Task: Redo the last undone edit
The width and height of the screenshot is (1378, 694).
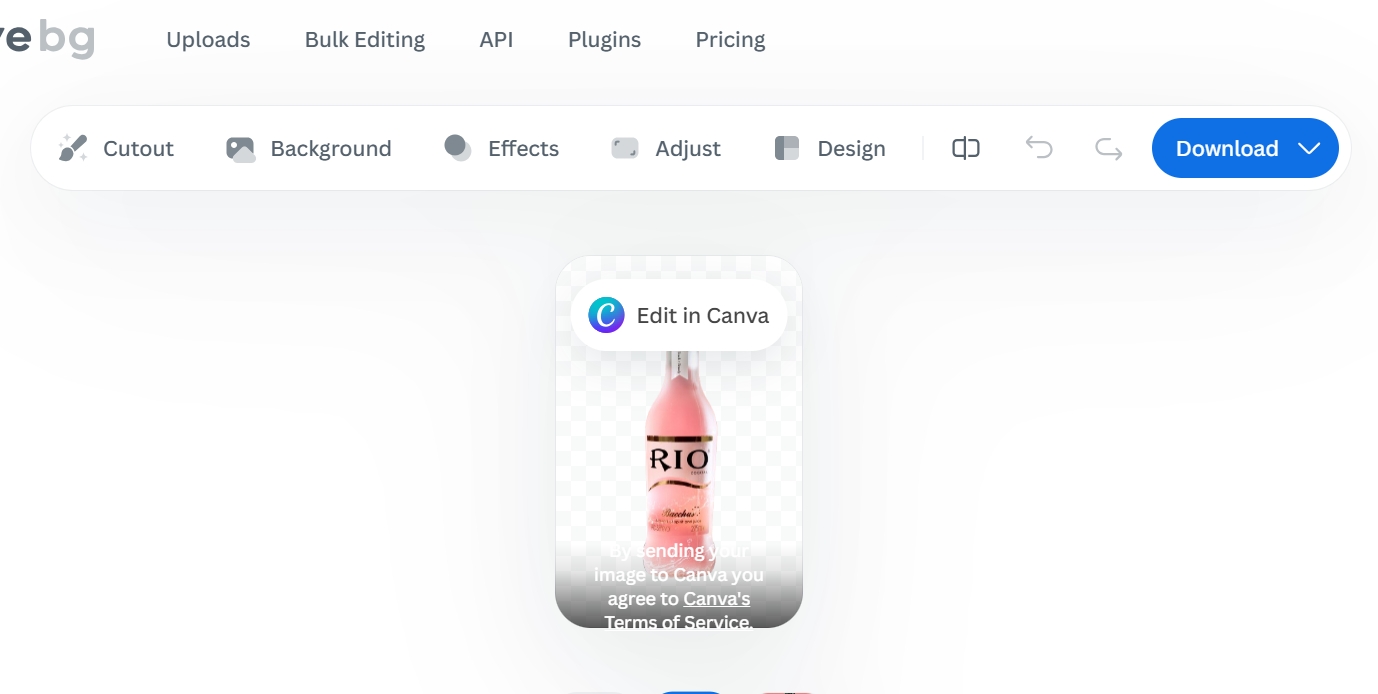Action: click(1108, 149)
